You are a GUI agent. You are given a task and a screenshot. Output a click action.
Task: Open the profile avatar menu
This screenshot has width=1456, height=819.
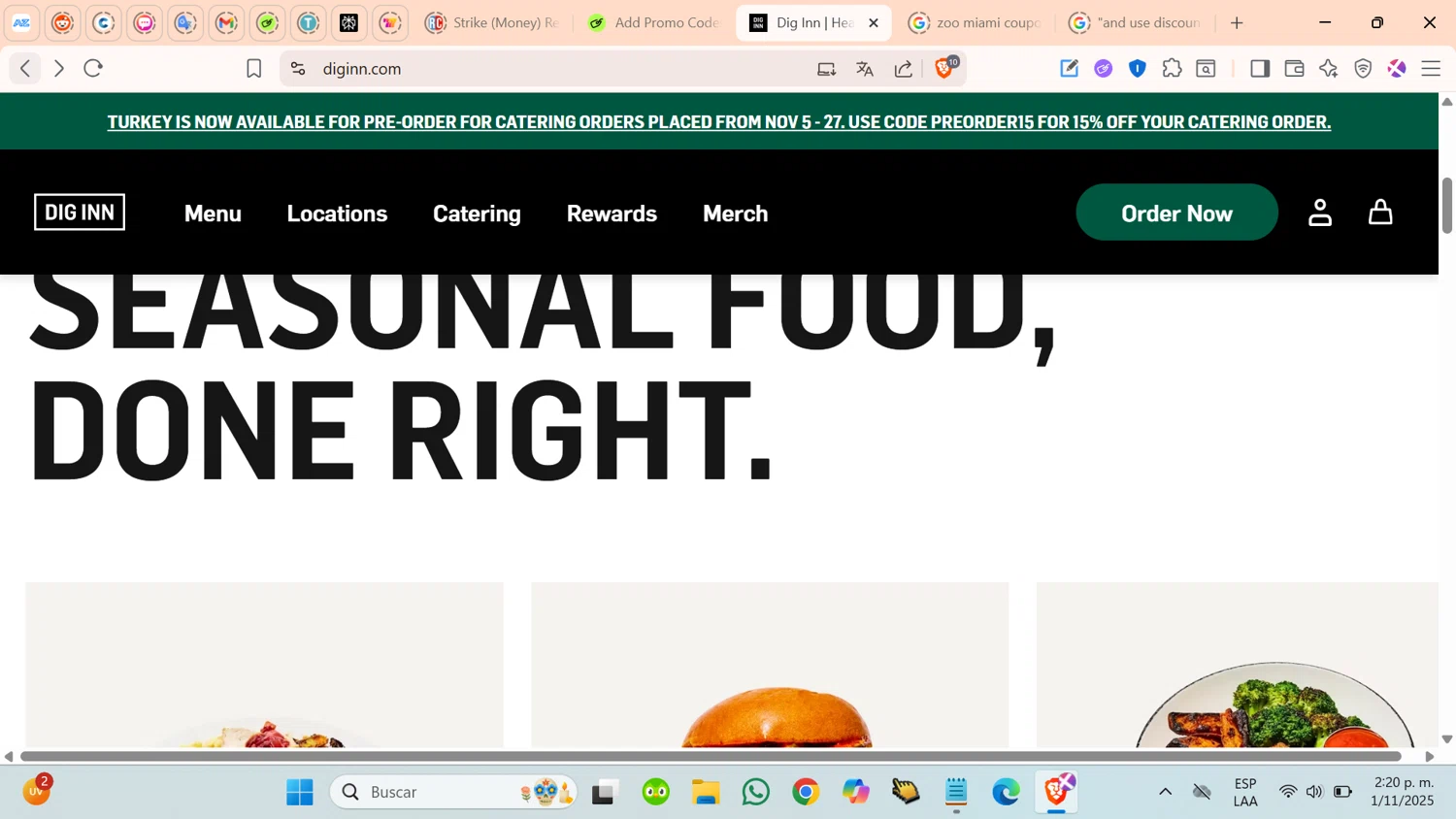click(x=1397, y=68)
